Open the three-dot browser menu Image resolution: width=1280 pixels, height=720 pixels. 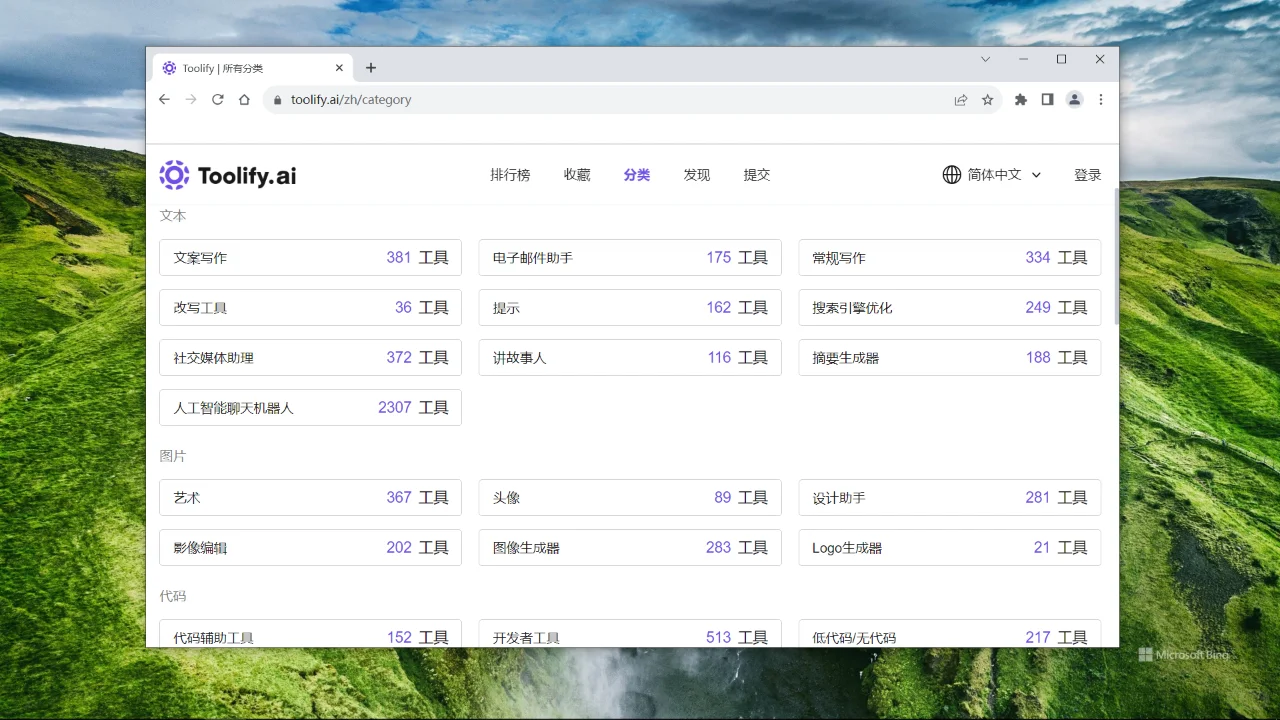click(x=1100, y=99)
